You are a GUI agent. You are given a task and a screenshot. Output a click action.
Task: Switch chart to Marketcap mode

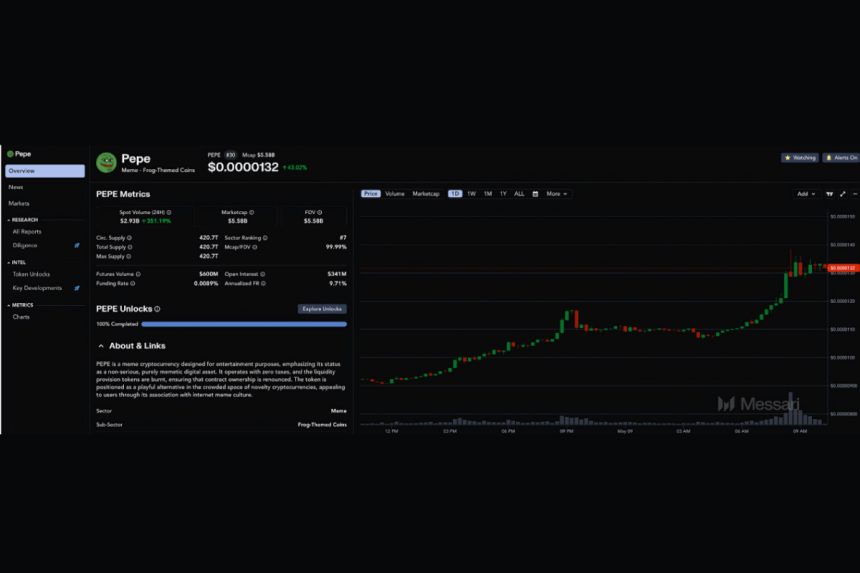pos(426,194)
